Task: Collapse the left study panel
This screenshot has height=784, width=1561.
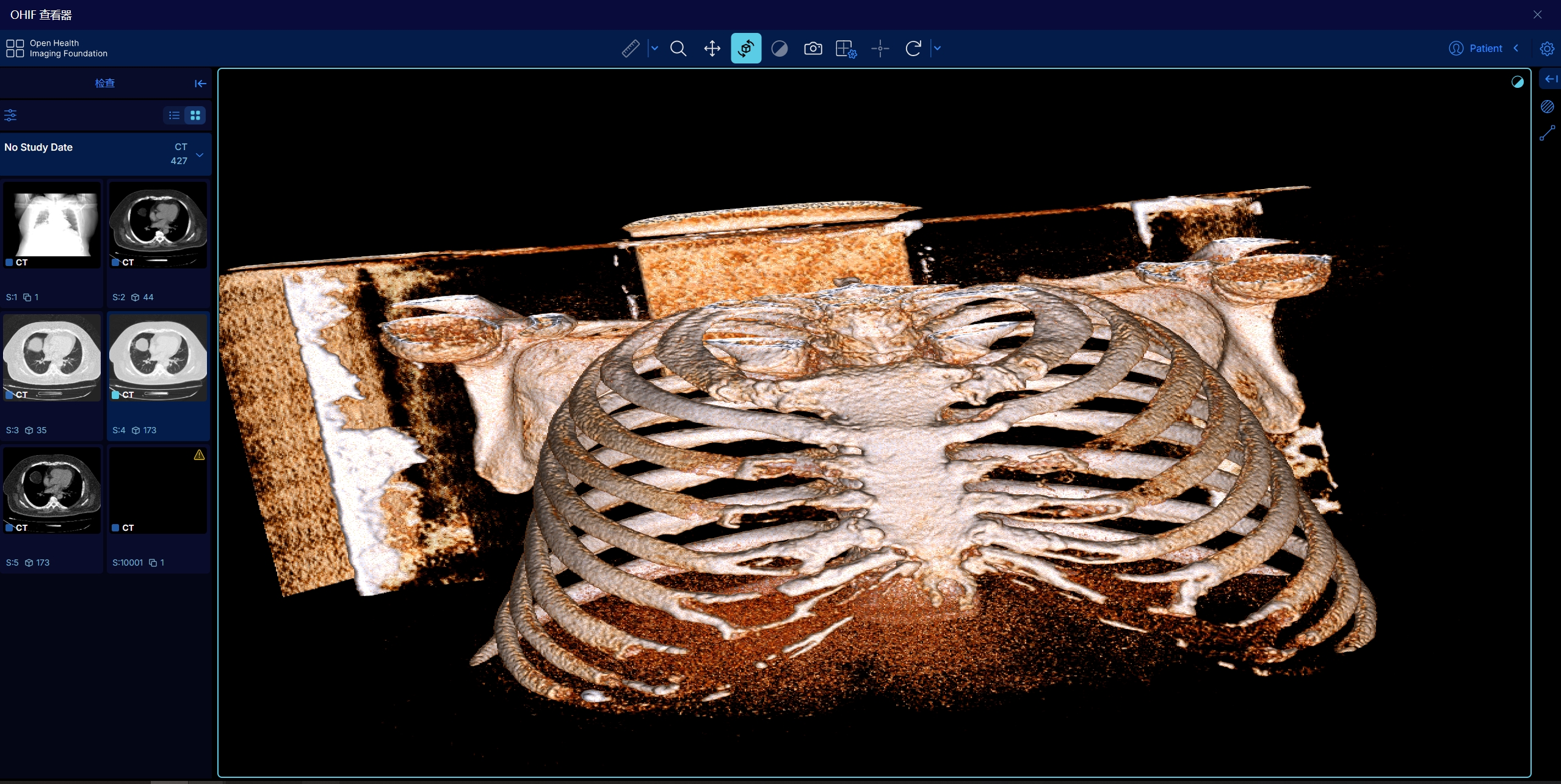Action: [200, 84]
